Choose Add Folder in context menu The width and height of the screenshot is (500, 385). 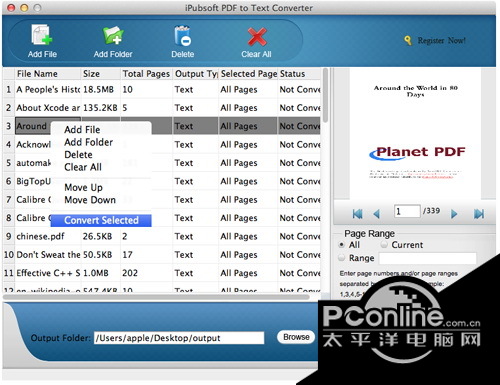[x=101, y=142]
